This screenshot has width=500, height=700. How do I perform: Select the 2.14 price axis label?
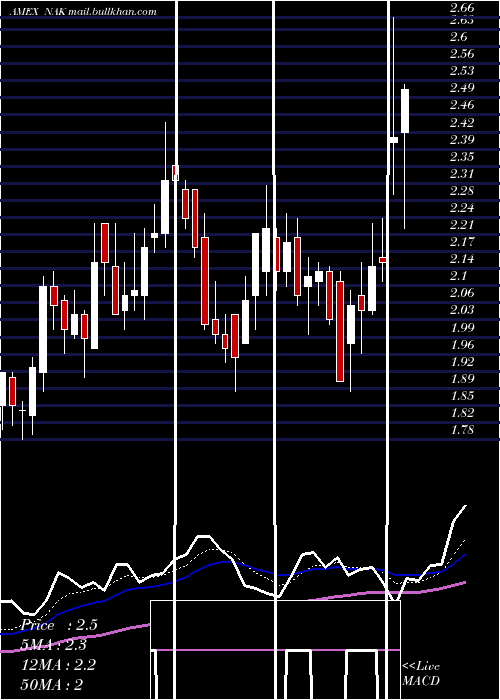pos(462,259)
